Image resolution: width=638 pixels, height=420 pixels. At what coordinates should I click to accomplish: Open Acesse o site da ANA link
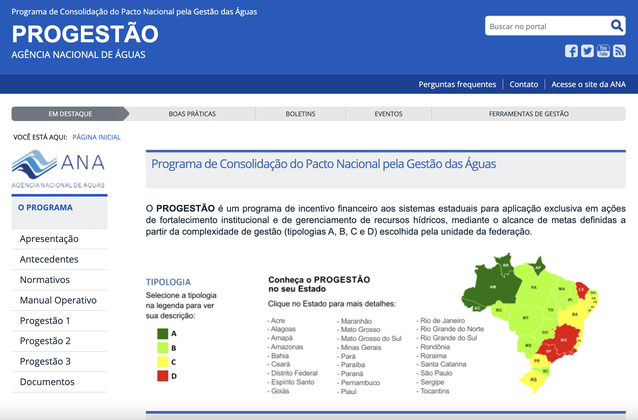589,84
